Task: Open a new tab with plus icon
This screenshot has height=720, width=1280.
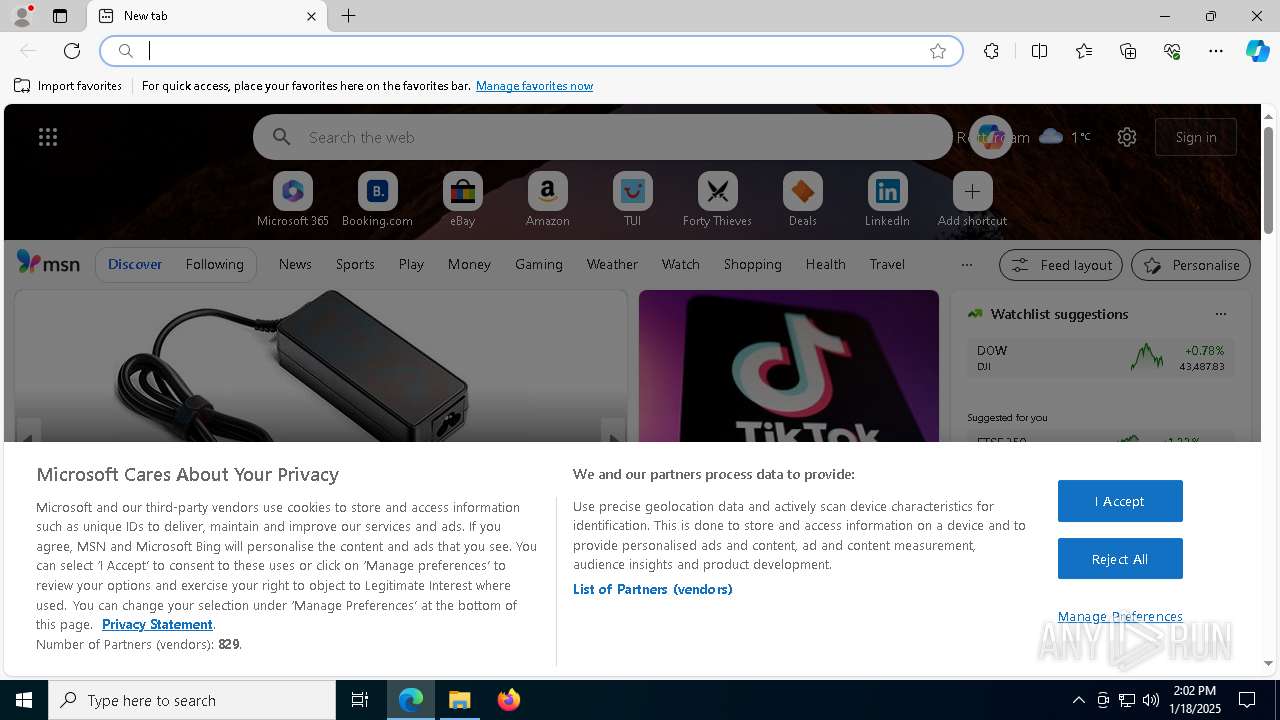Action: (348, 16)
